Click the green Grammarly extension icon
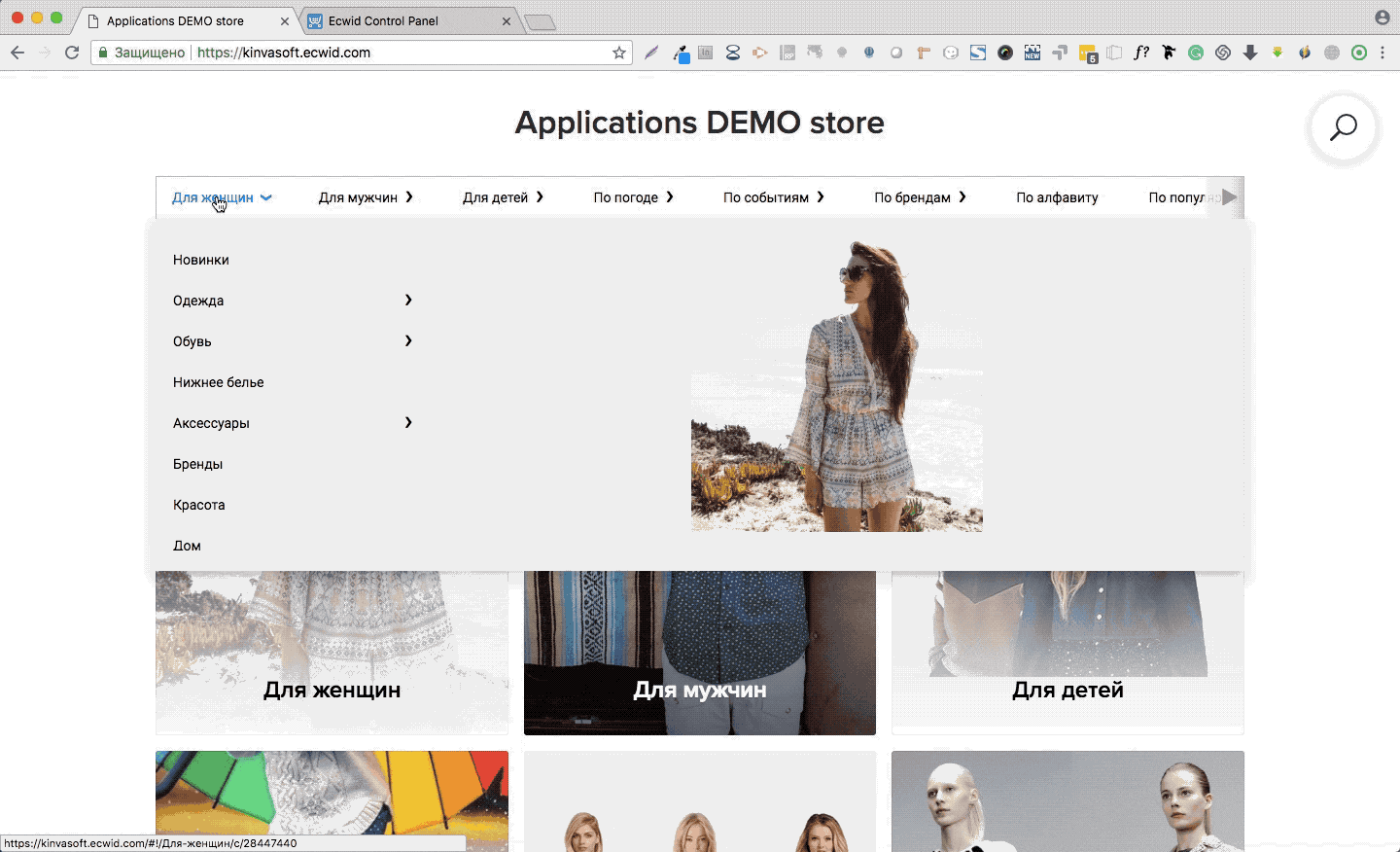This screenshot has width=1400, height=852. pos(1196,53)
